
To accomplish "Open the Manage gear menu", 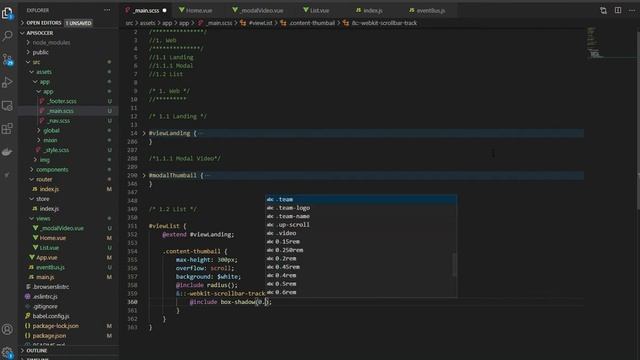I will (x=7, y=352).
